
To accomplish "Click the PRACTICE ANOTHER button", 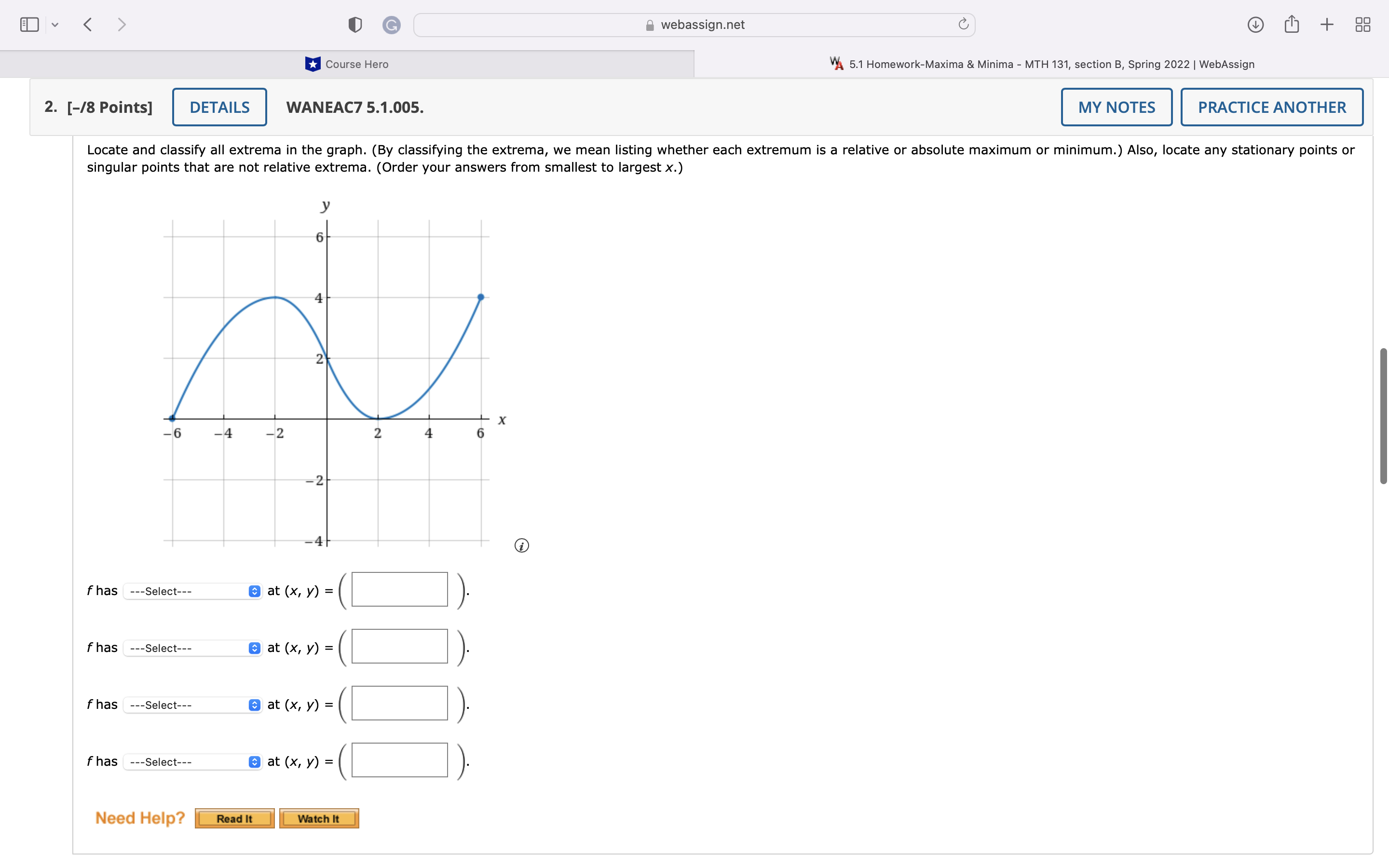I will 1271,107.
